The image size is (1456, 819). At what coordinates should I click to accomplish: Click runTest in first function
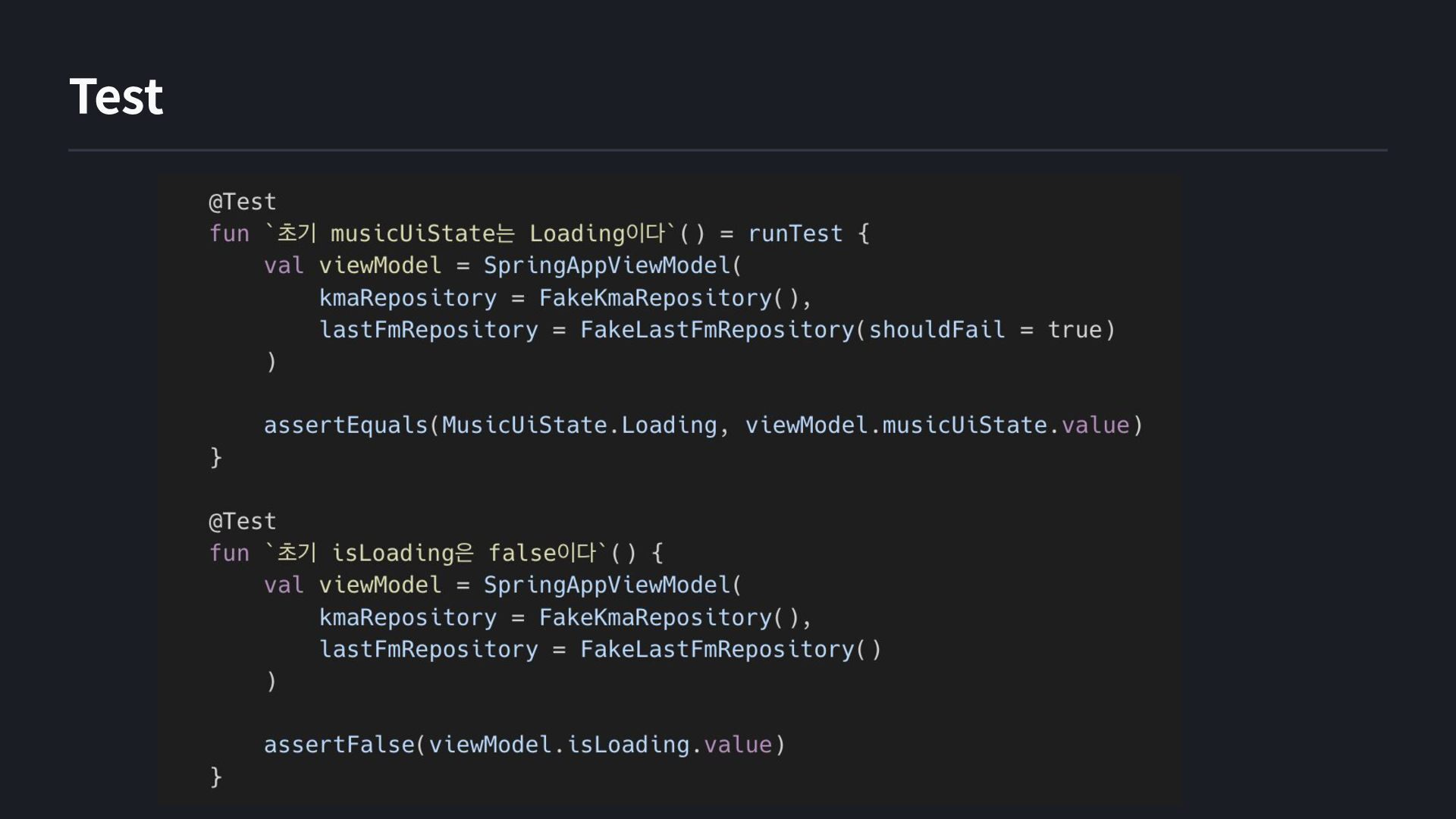click(x=795, y=234)
